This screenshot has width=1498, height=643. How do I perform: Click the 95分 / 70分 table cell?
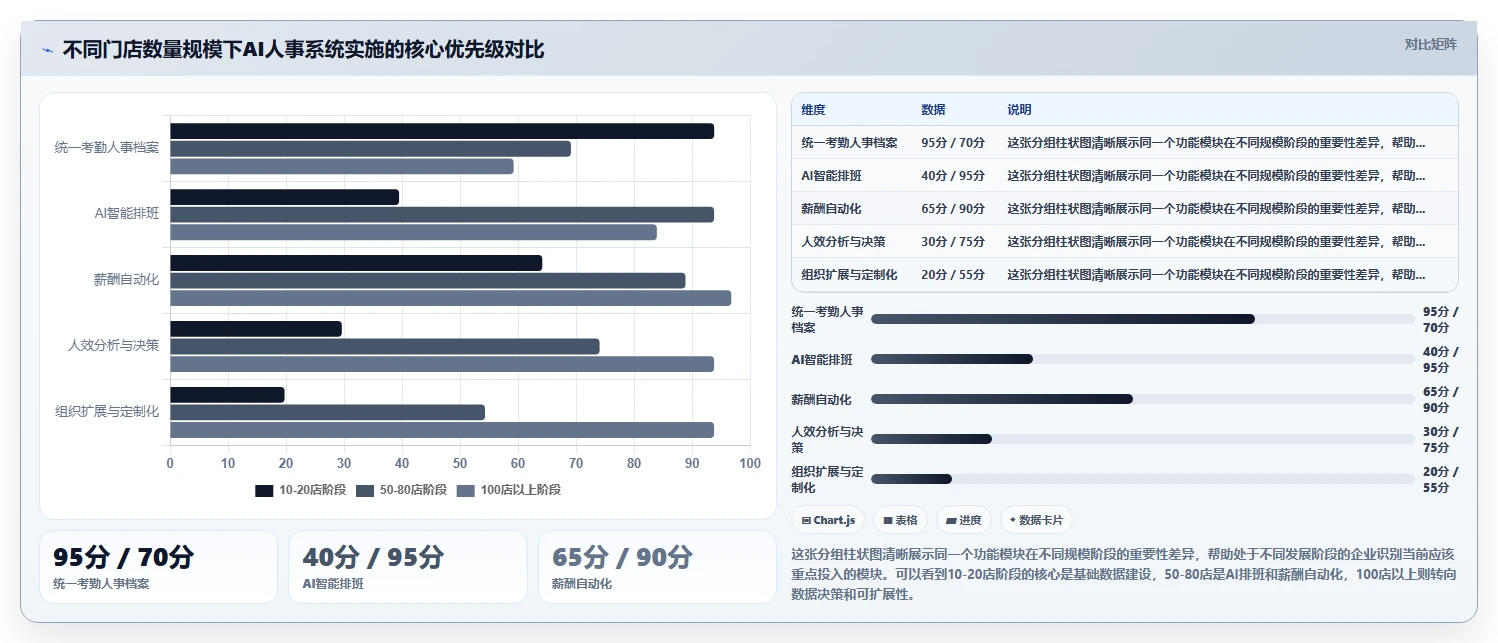click(953, 143)
